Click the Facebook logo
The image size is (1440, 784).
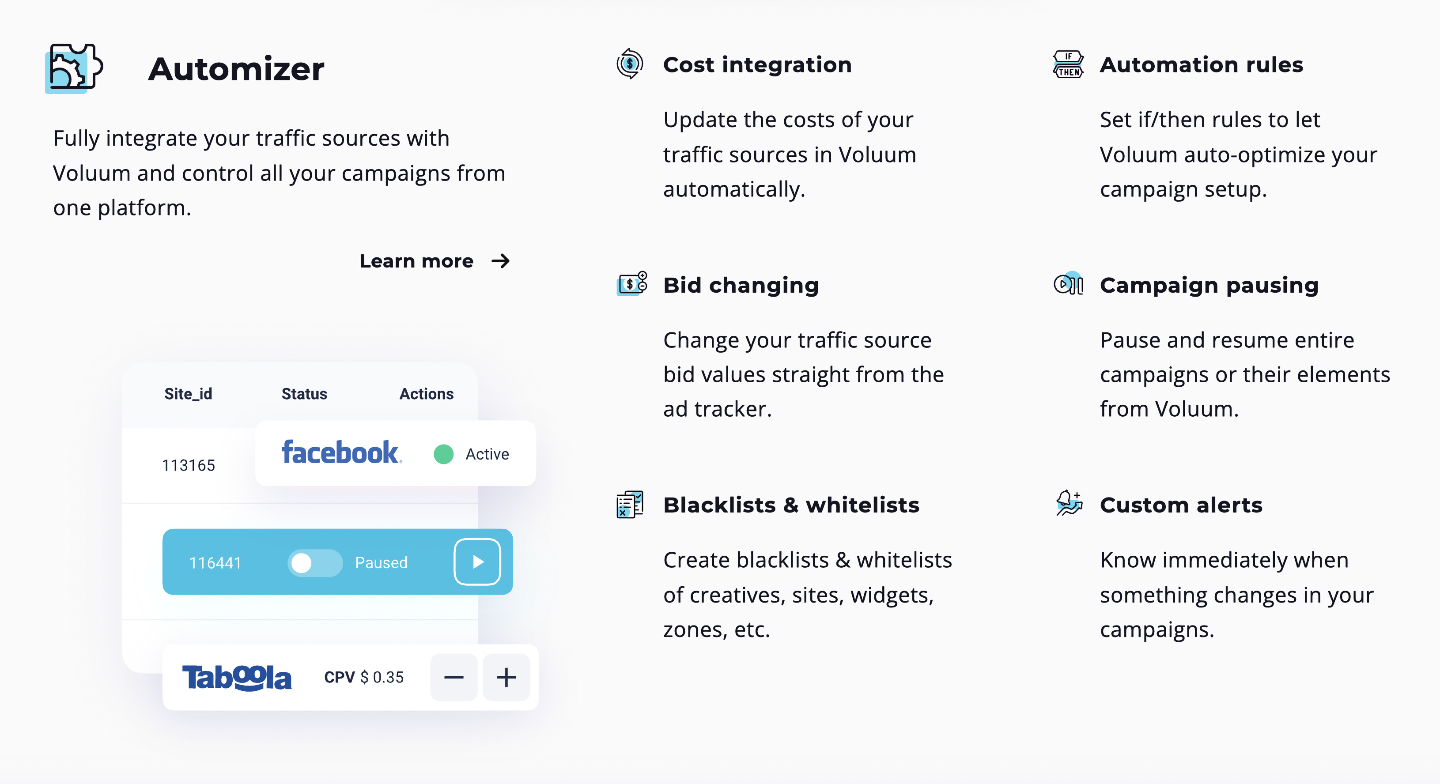pos(341,453)
